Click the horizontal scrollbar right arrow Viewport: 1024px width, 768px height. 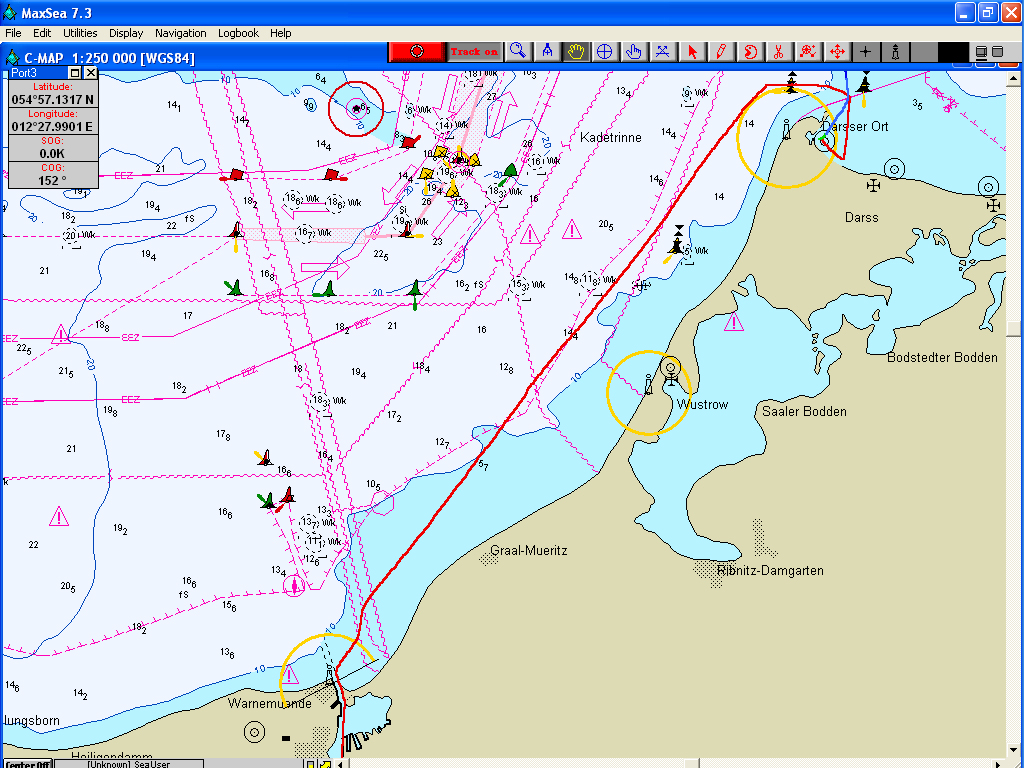click(999, 763)
